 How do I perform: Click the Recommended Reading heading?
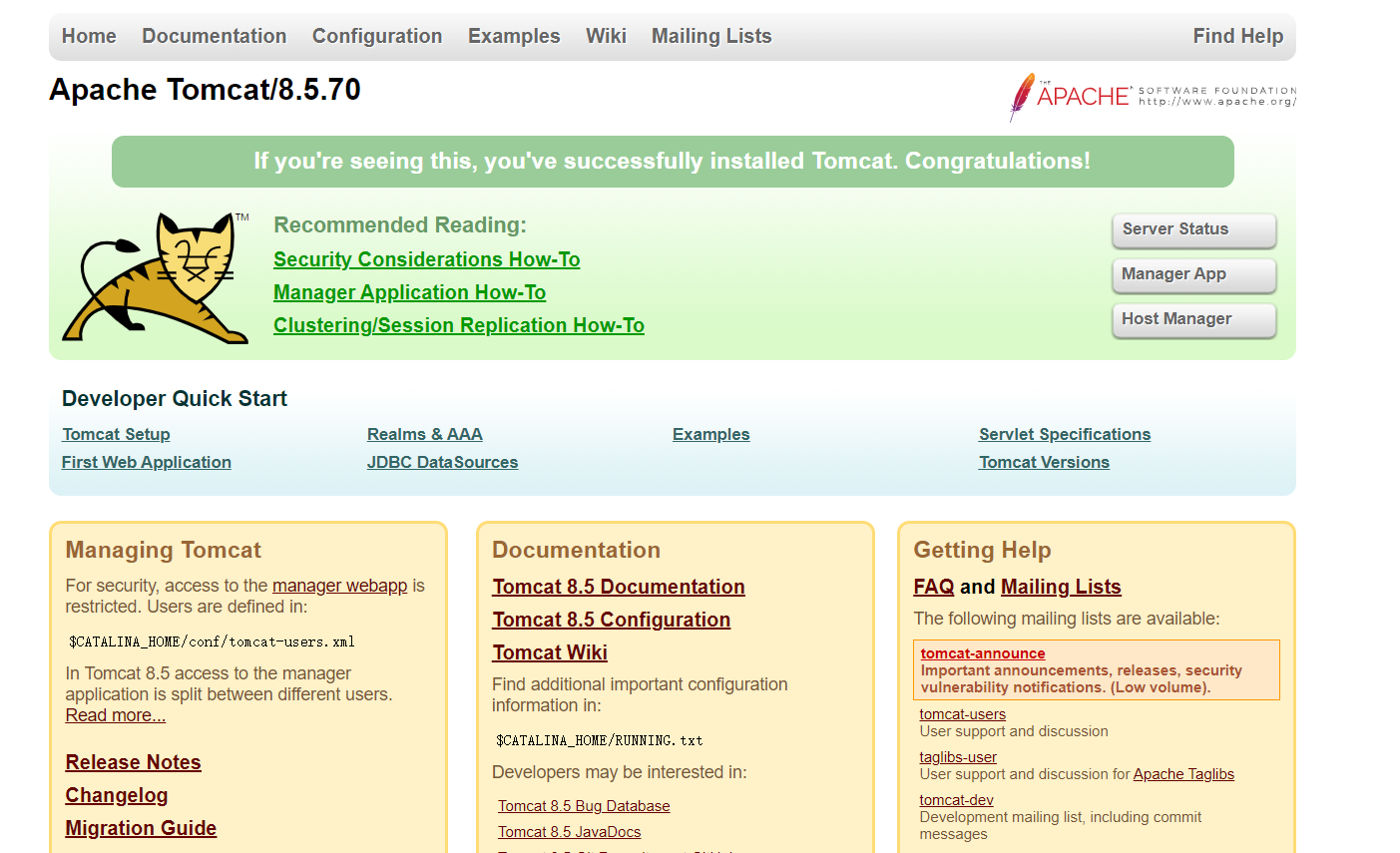[x=400, y=225]
